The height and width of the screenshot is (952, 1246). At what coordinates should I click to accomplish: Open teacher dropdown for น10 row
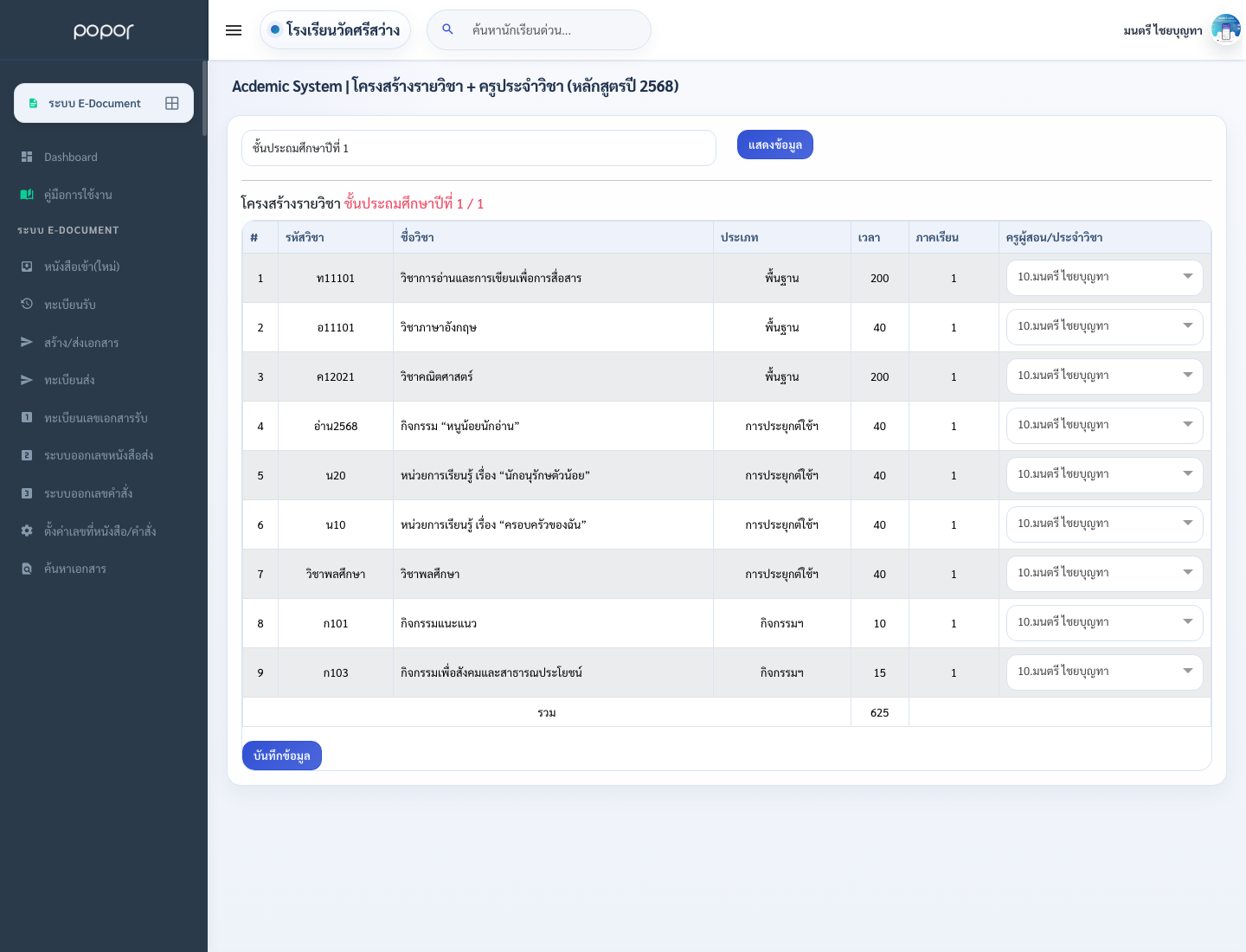pos(1104,524)
